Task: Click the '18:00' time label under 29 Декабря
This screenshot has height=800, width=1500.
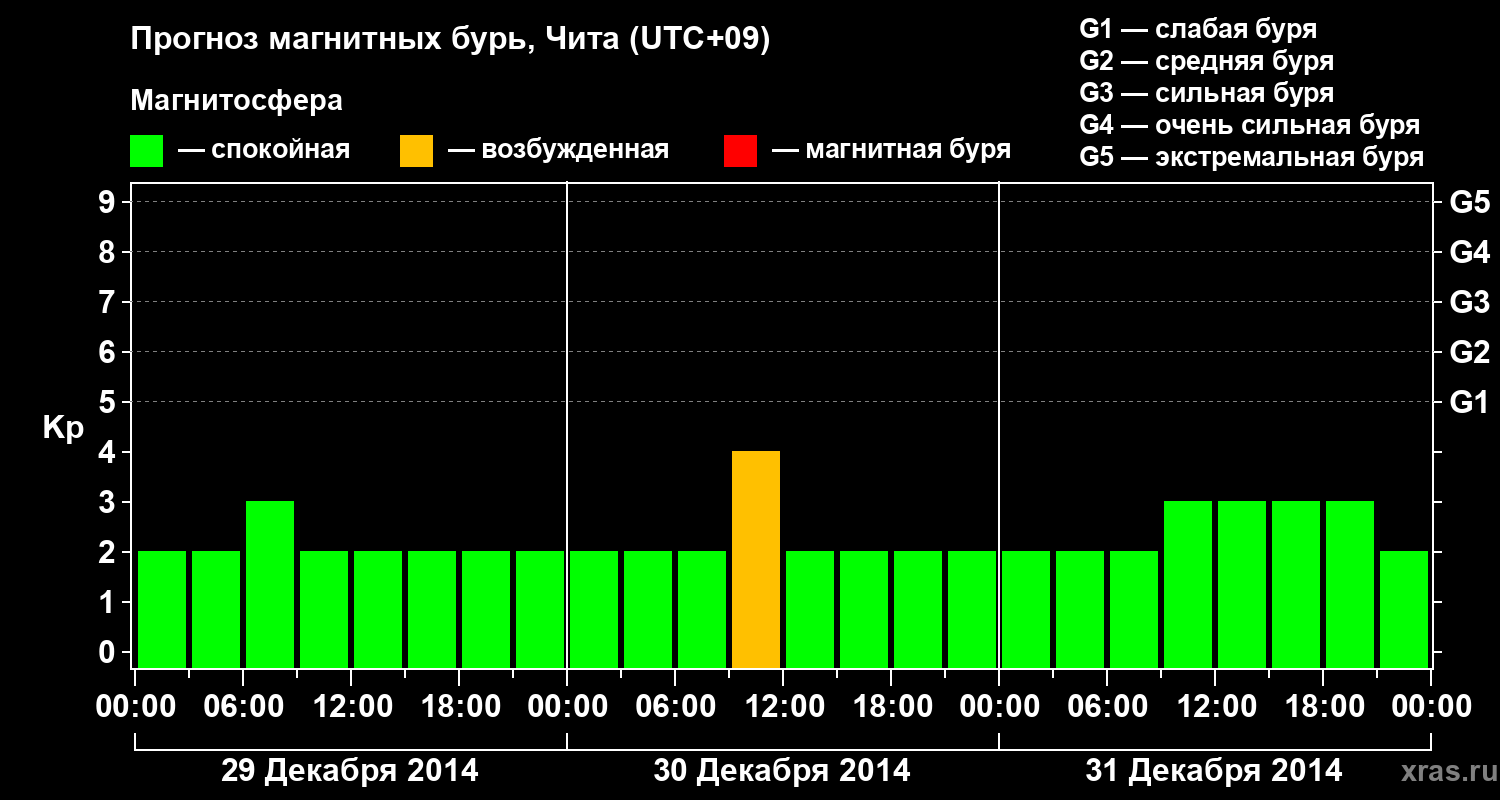Action: (459, 706)
